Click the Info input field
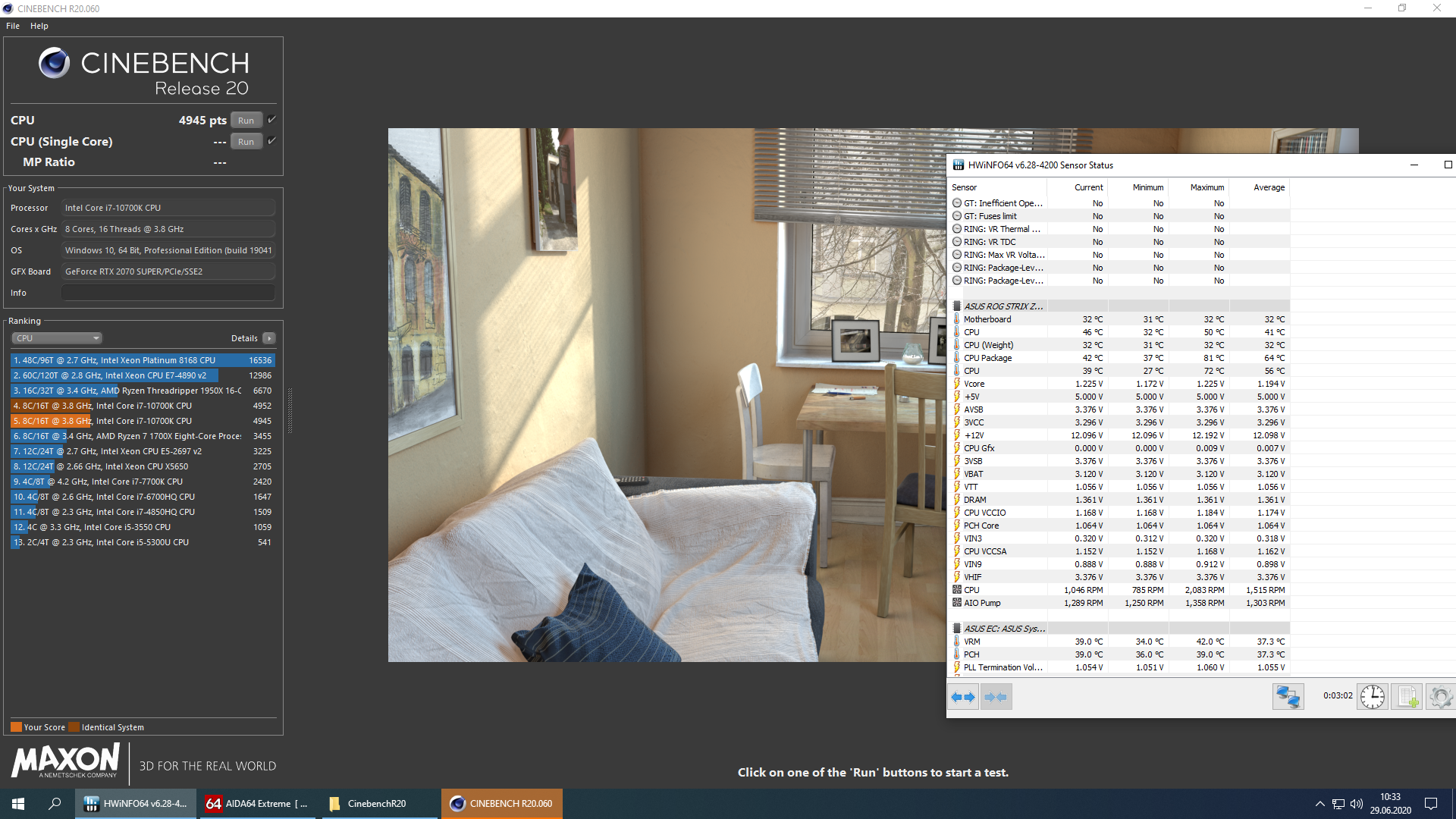The height and width of the screenshot is (819, 1456). [x=168, y=293]
